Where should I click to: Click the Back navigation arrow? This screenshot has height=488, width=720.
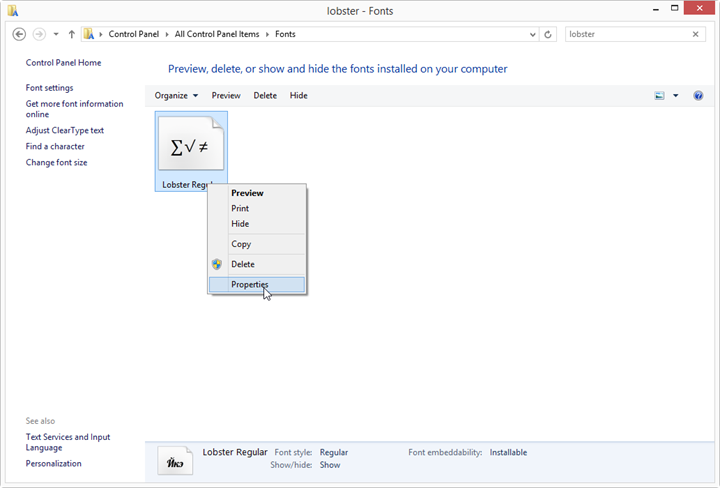(x=19, y=34)
